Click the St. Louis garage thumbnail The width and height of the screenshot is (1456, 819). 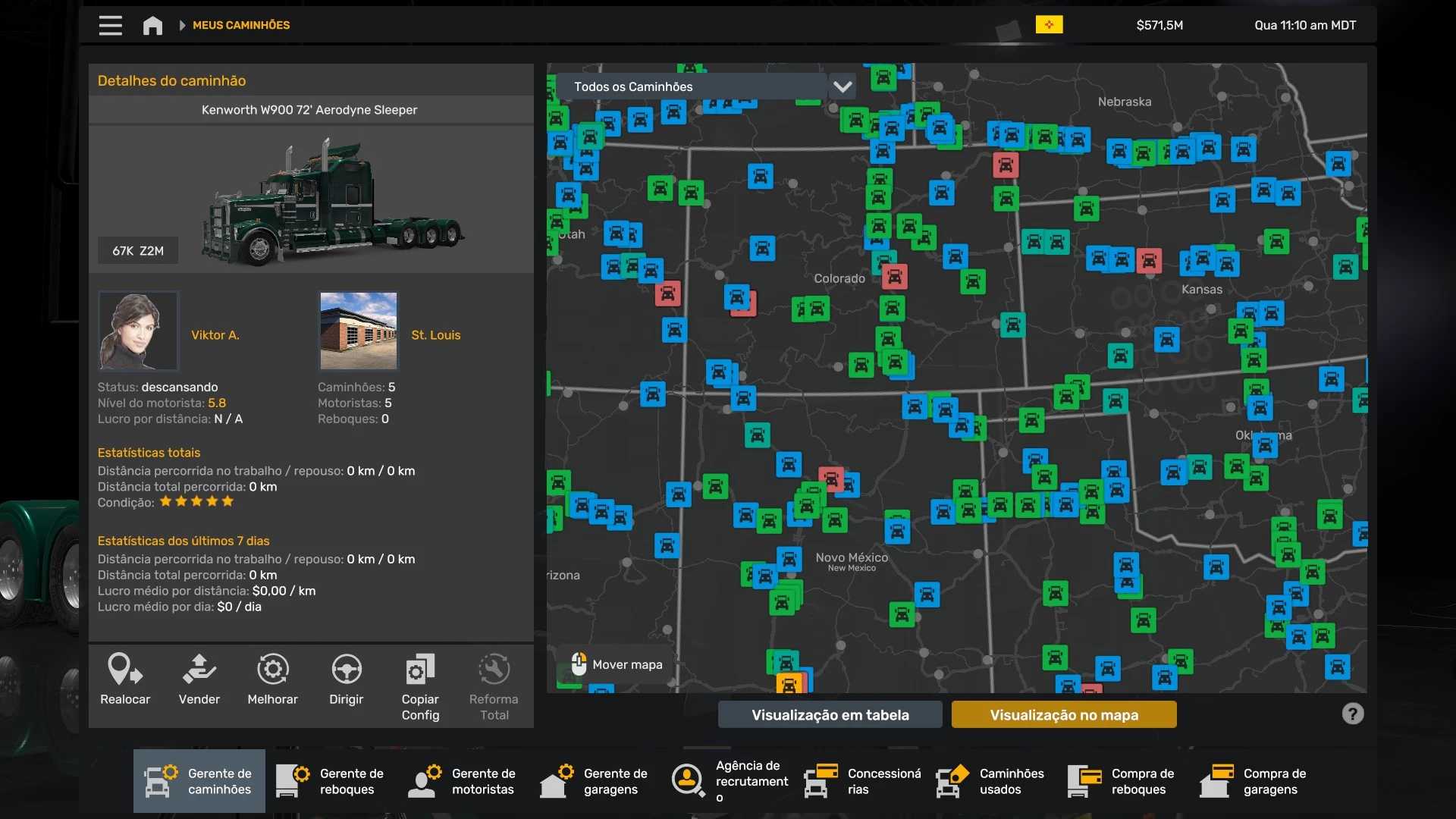[x=358, y=331]
